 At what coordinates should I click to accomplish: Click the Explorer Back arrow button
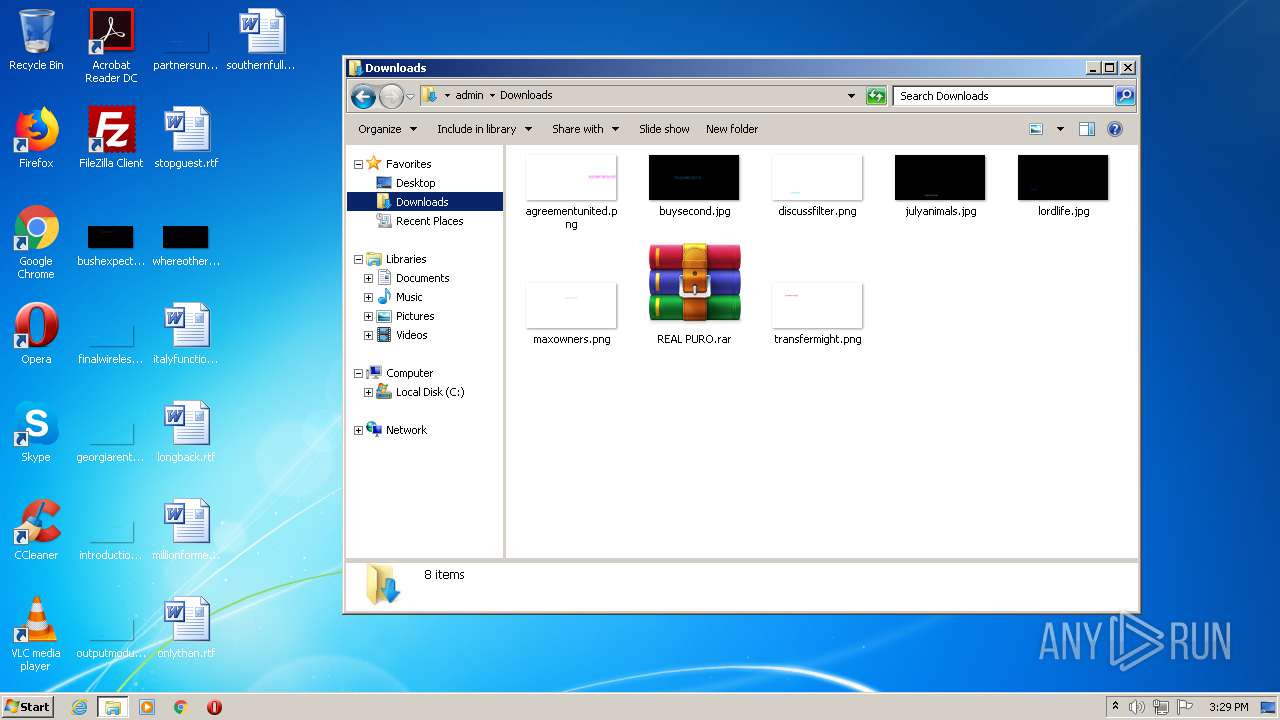(x=363, y=96)
